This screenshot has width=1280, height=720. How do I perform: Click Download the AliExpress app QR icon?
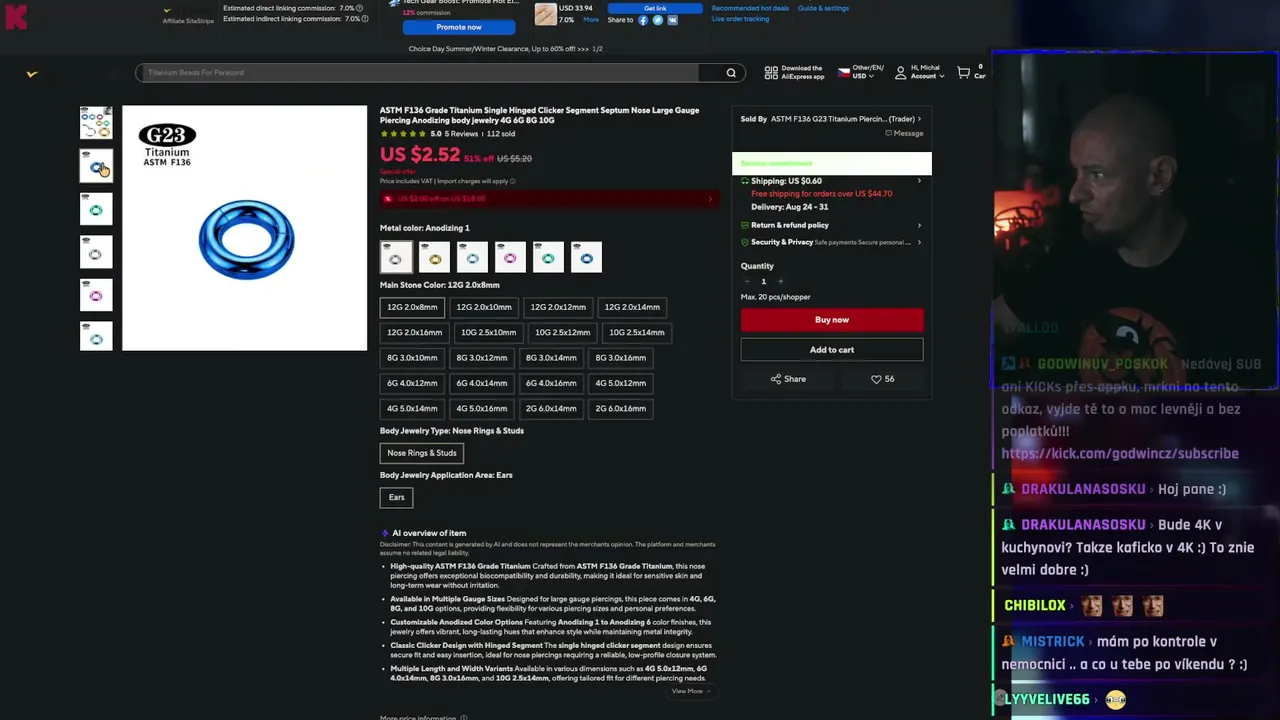[771, 72]
